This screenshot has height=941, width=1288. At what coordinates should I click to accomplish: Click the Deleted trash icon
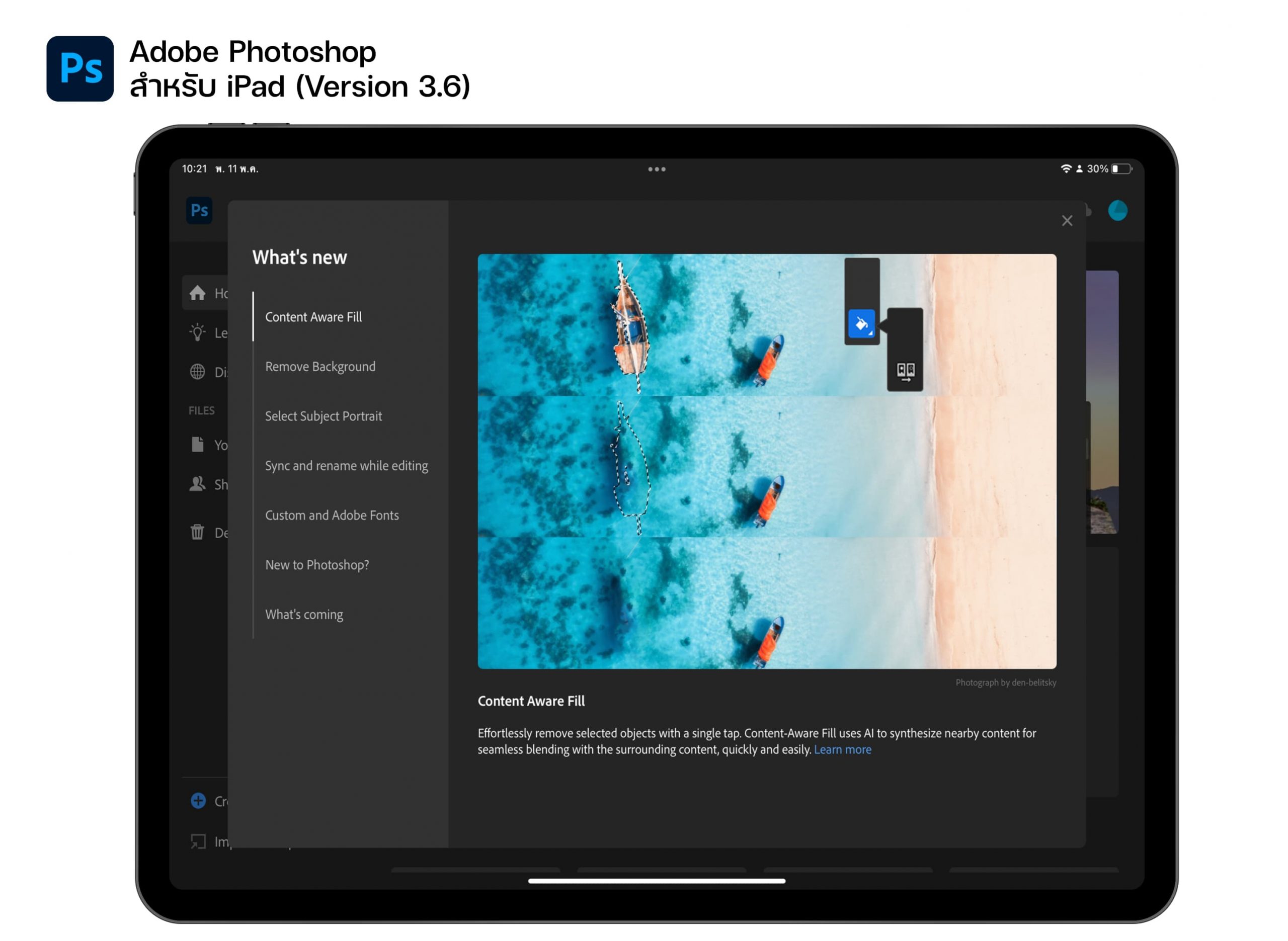click(197, 532)
